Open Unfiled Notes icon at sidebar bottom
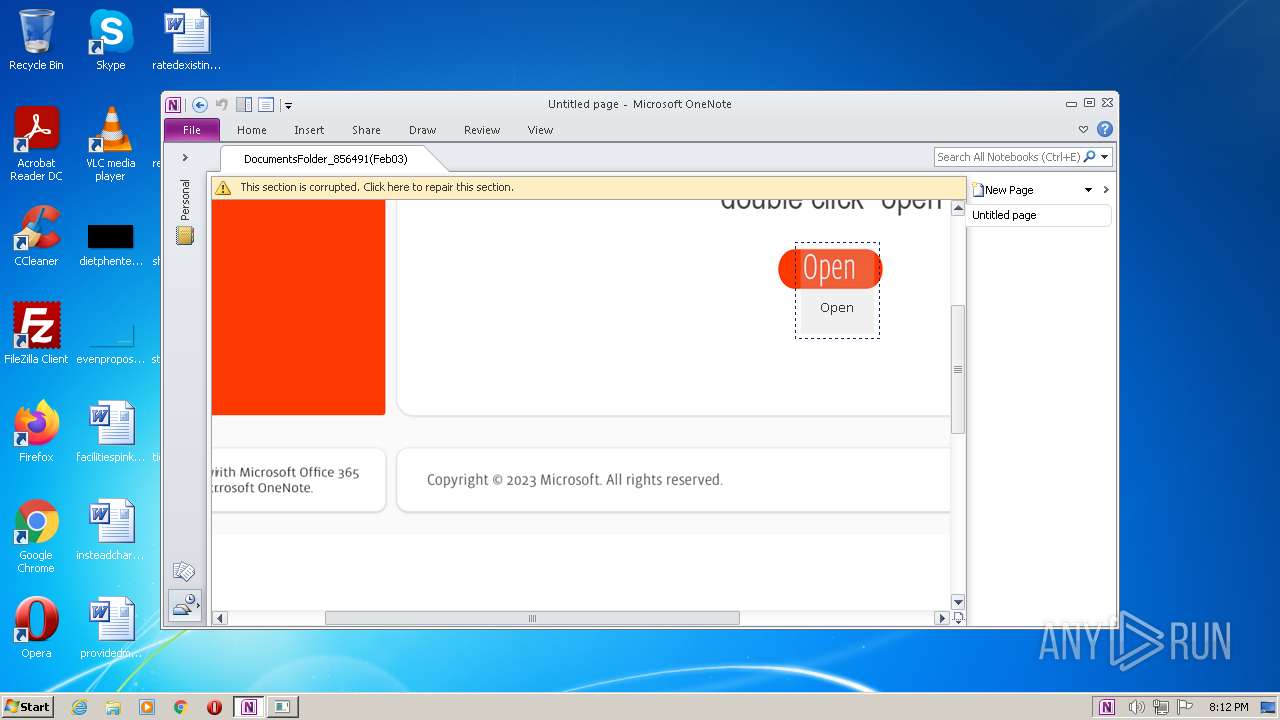The image size is (1280, 720). pyautogui.click(x=184, y=572)
